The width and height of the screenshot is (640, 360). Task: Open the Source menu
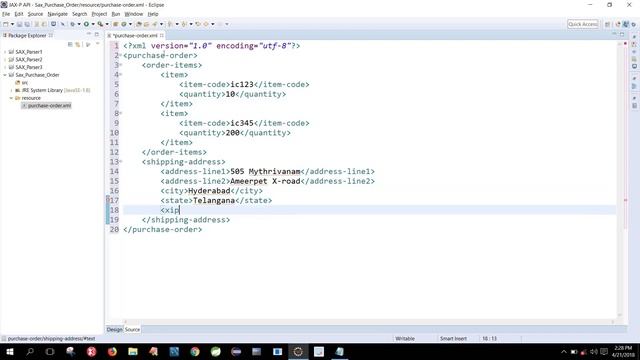click(x=35, y=14)
